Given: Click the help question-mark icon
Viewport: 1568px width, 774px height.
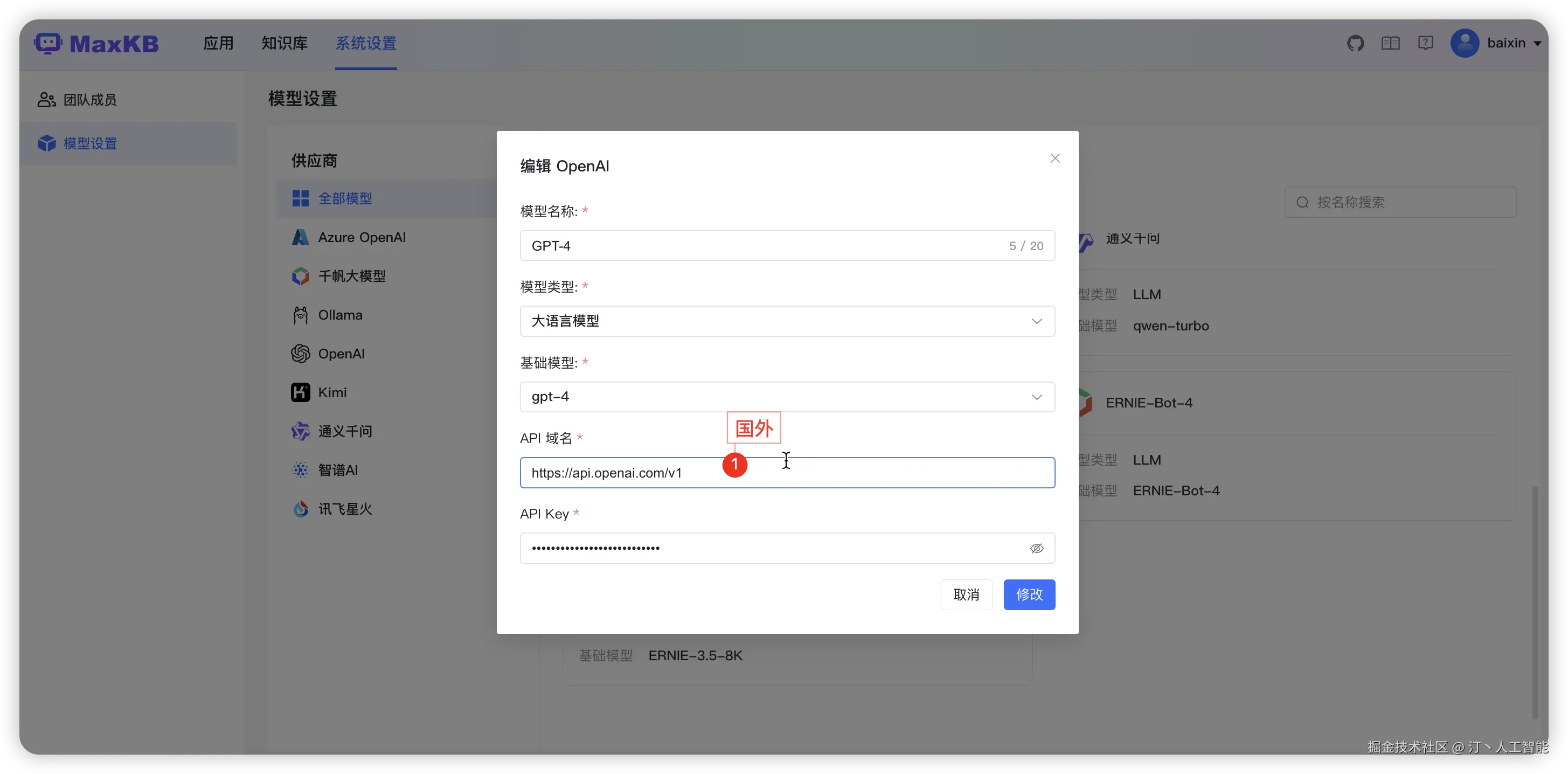Looking at the screenshot, I should click(x=1425, y=43).
